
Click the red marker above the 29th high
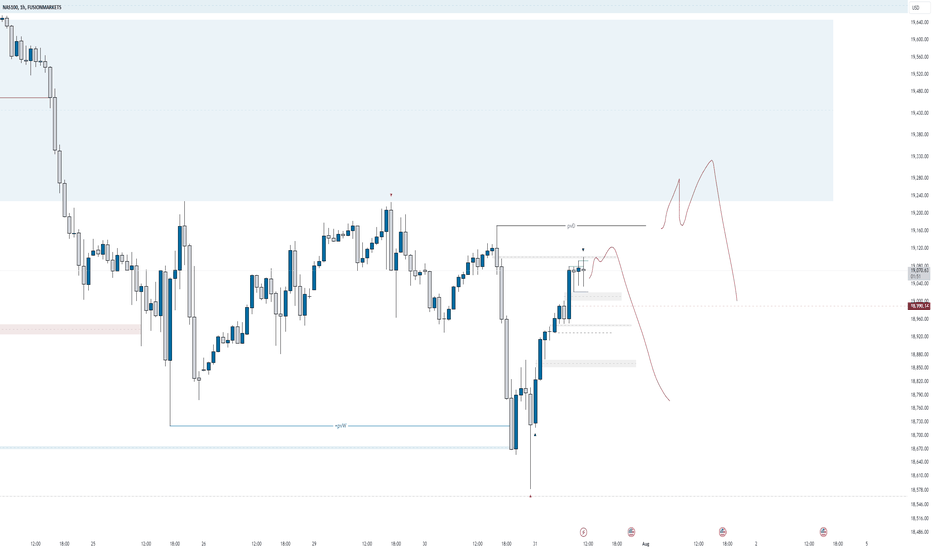point(391,194)
